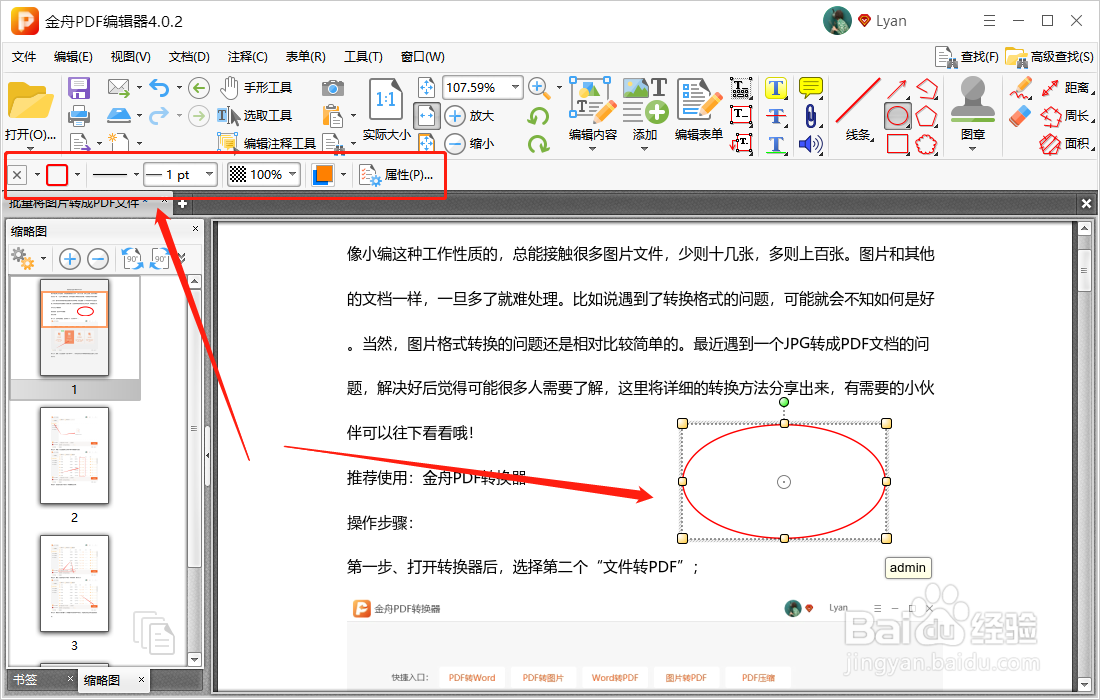Toggle the Fit Width view button

click(427, 116)
